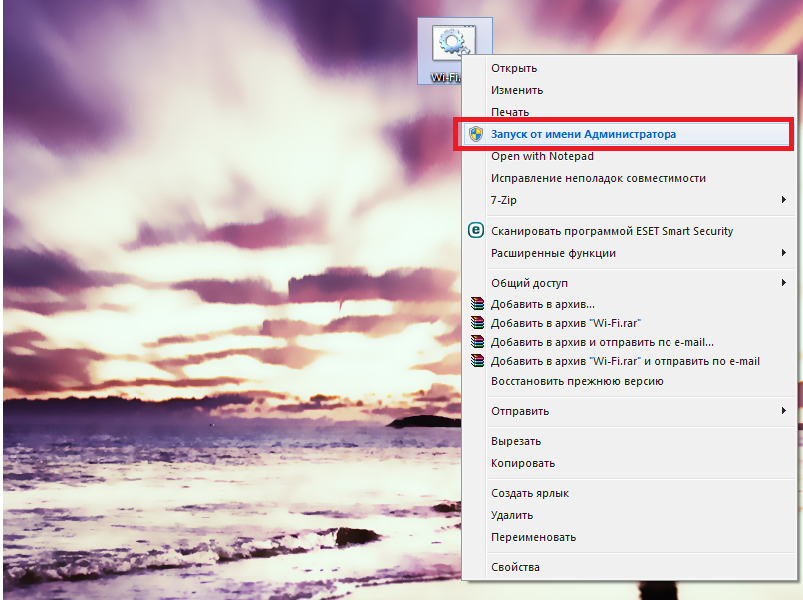Image resolution: width=803 pixels, height=600 pixels.
Task: Select 'Сканировать программой ESET Smart Security'
Action: pyautogui.click(x=629, y=231)
